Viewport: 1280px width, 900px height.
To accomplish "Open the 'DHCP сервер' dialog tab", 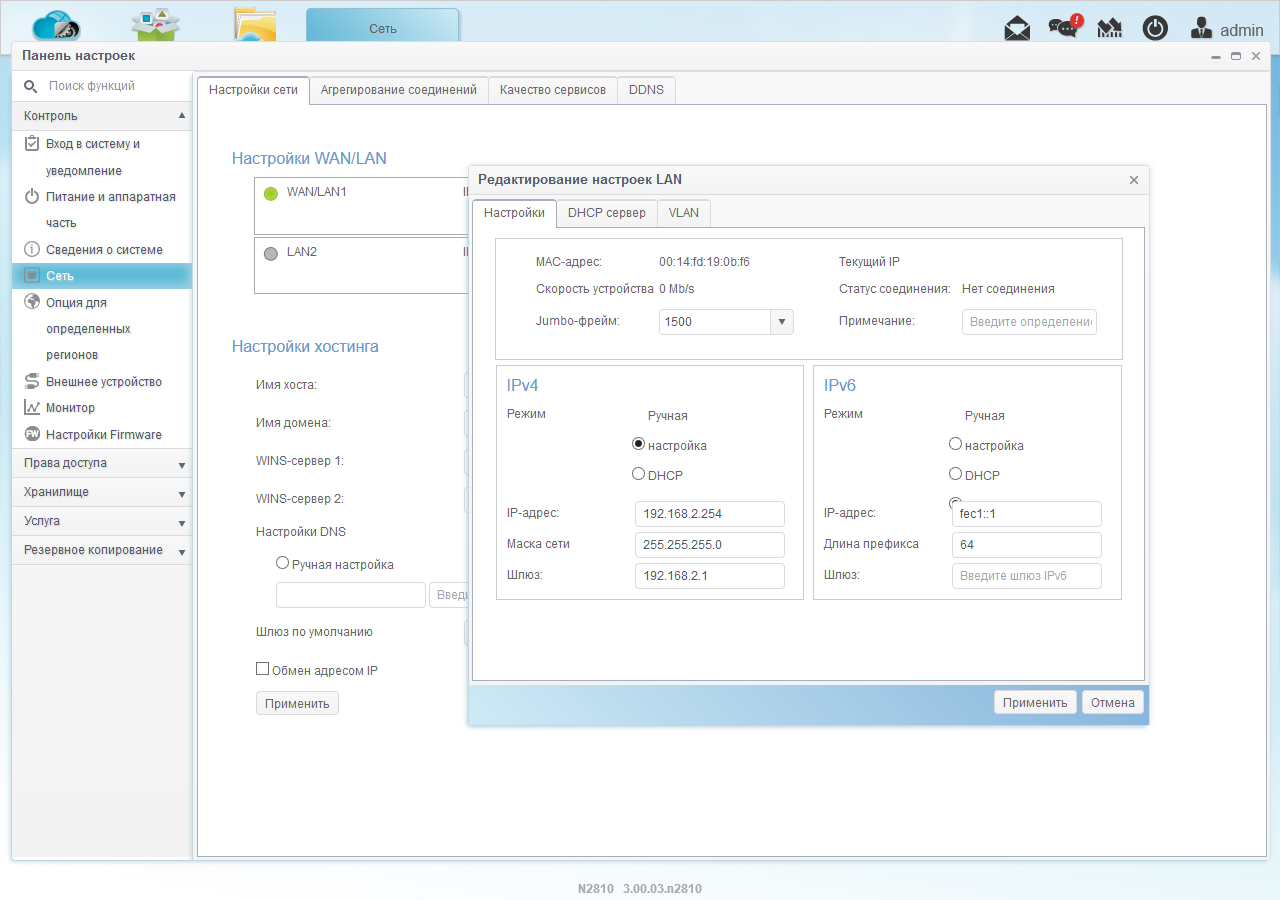I will coord(607,213).
